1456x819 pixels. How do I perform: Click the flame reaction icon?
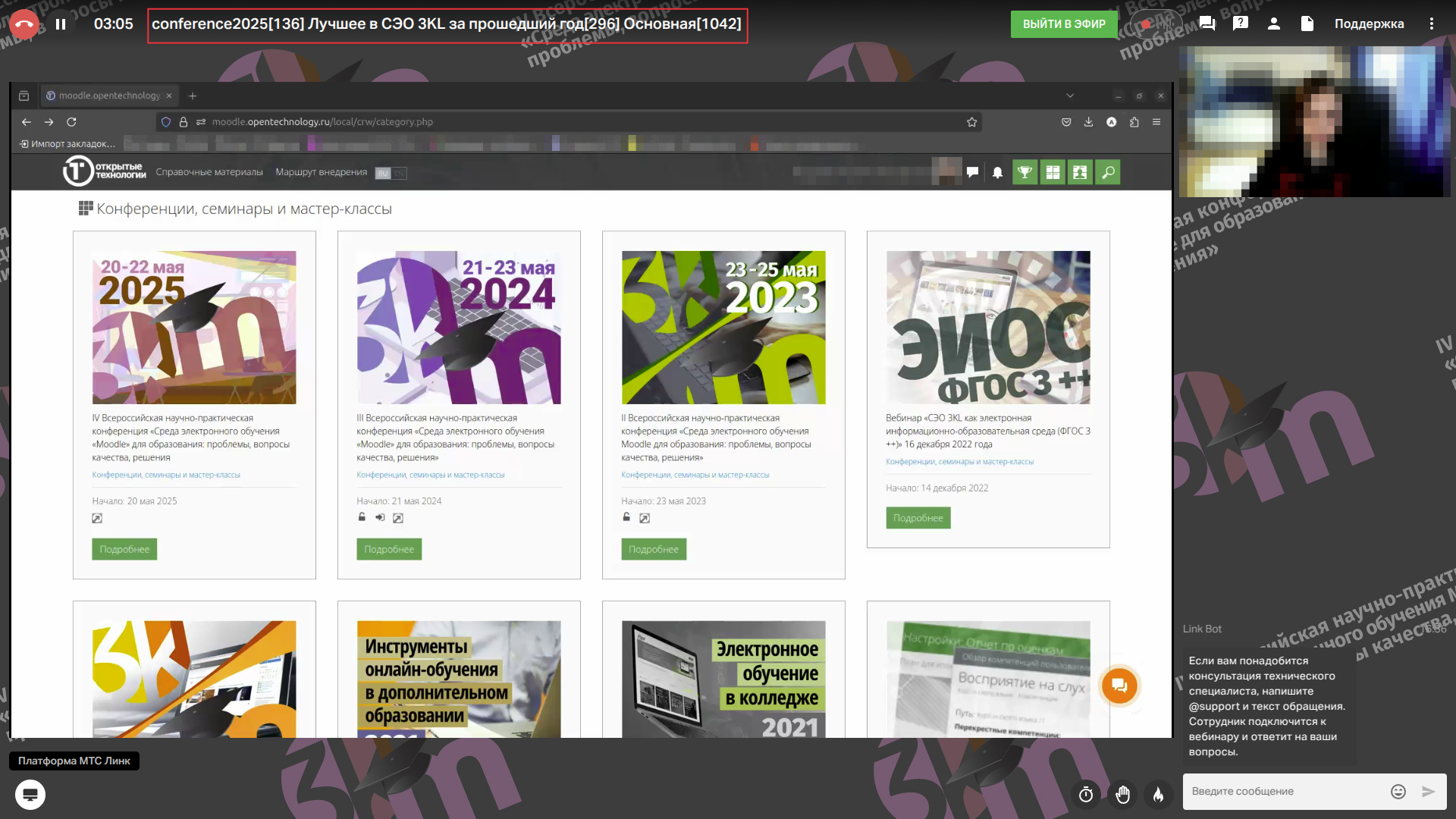1158,794
